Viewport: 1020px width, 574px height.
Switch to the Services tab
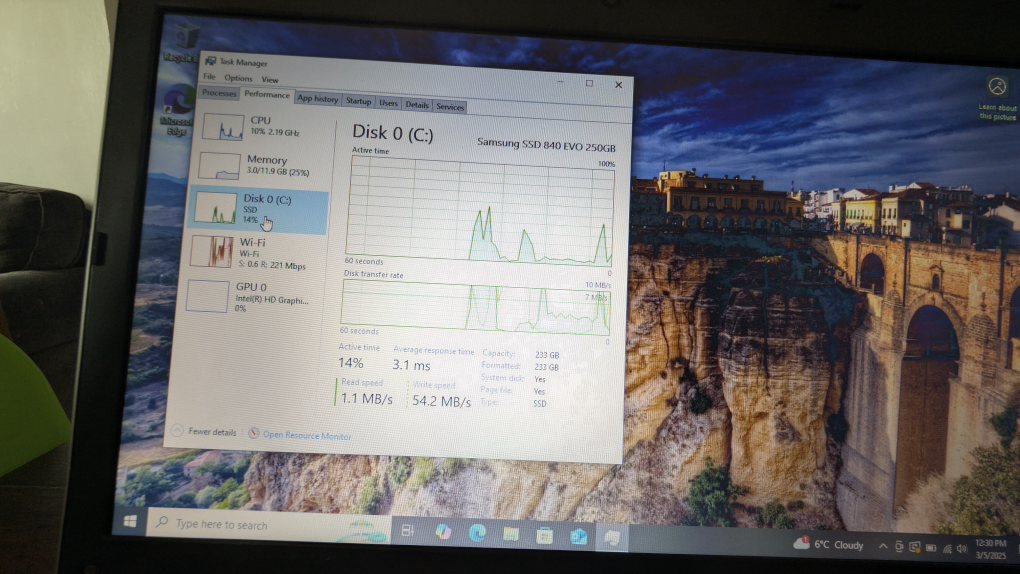pyautogui.click(x=450, y=107)
